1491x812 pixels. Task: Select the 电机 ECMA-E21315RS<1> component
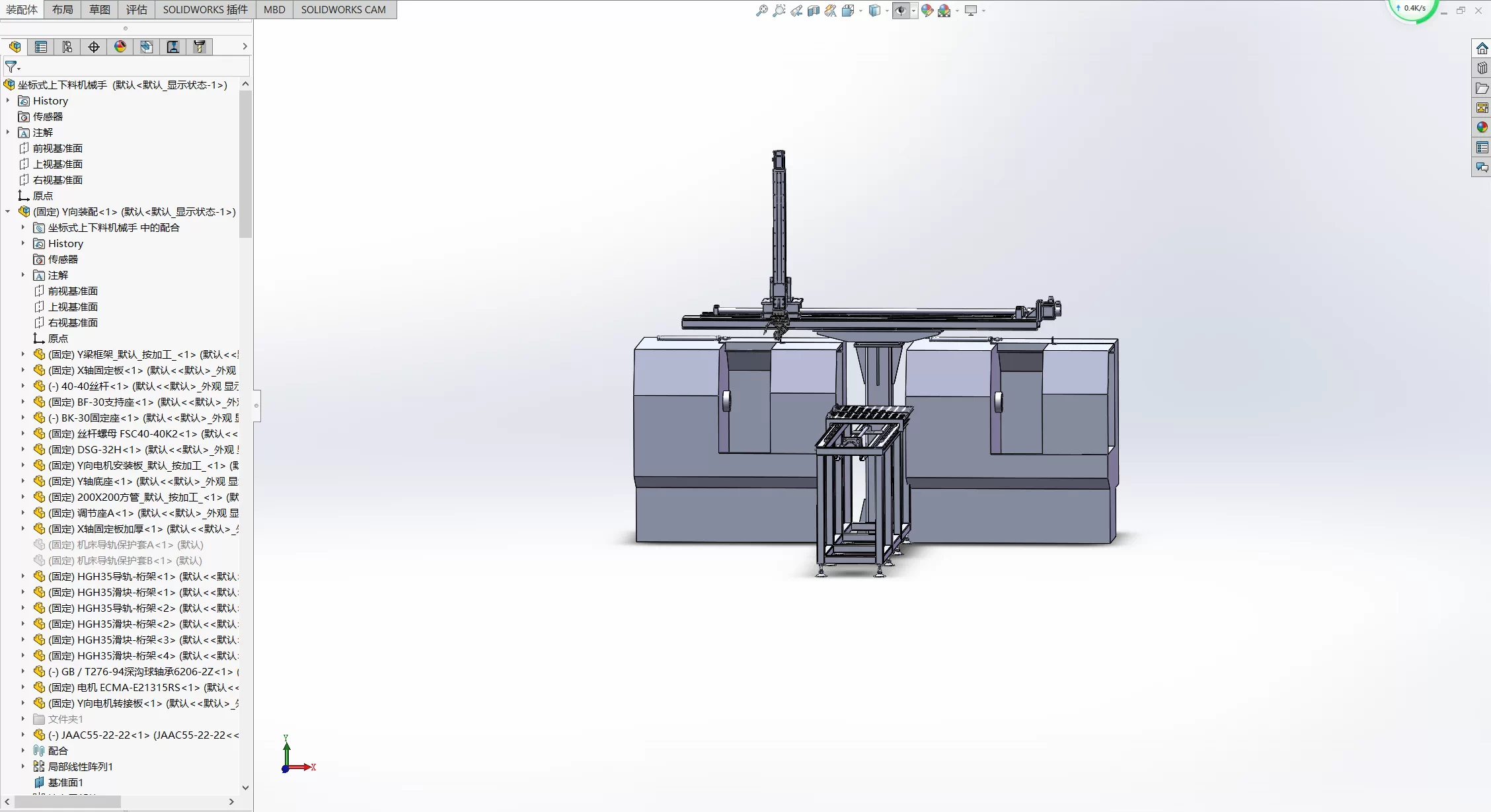[136, 687]
